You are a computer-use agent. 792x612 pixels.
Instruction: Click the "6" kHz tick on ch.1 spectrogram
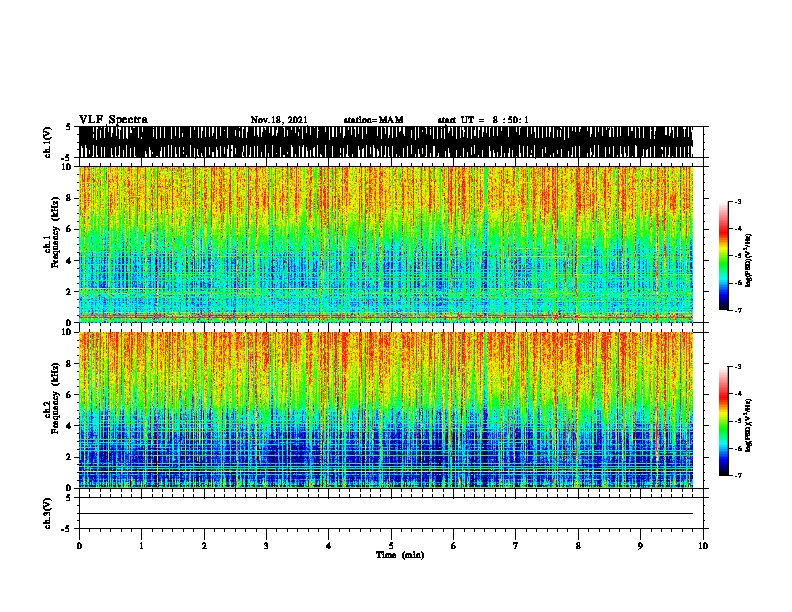(70, 229)
